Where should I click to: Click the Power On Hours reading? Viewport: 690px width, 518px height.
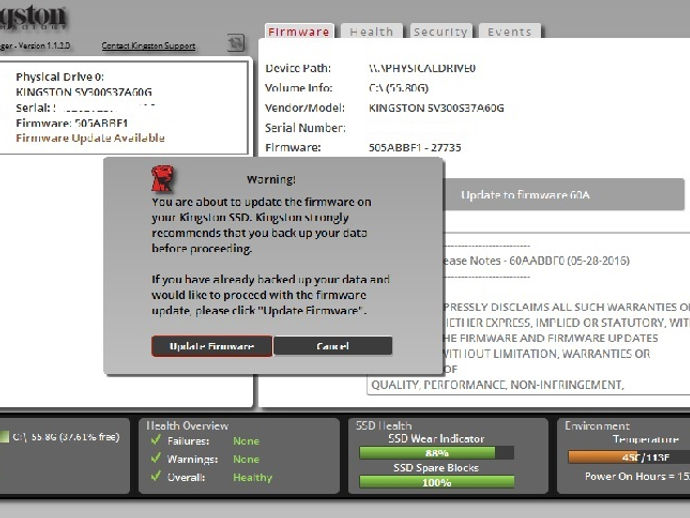click(637, 476)
